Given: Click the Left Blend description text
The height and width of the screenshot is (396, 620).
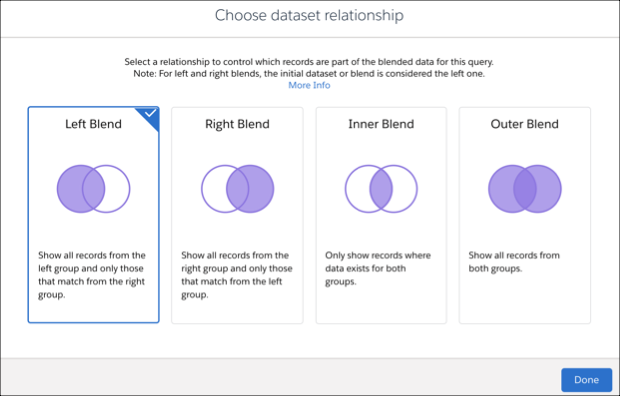Looking at the screenshot, I should (92, 275).
